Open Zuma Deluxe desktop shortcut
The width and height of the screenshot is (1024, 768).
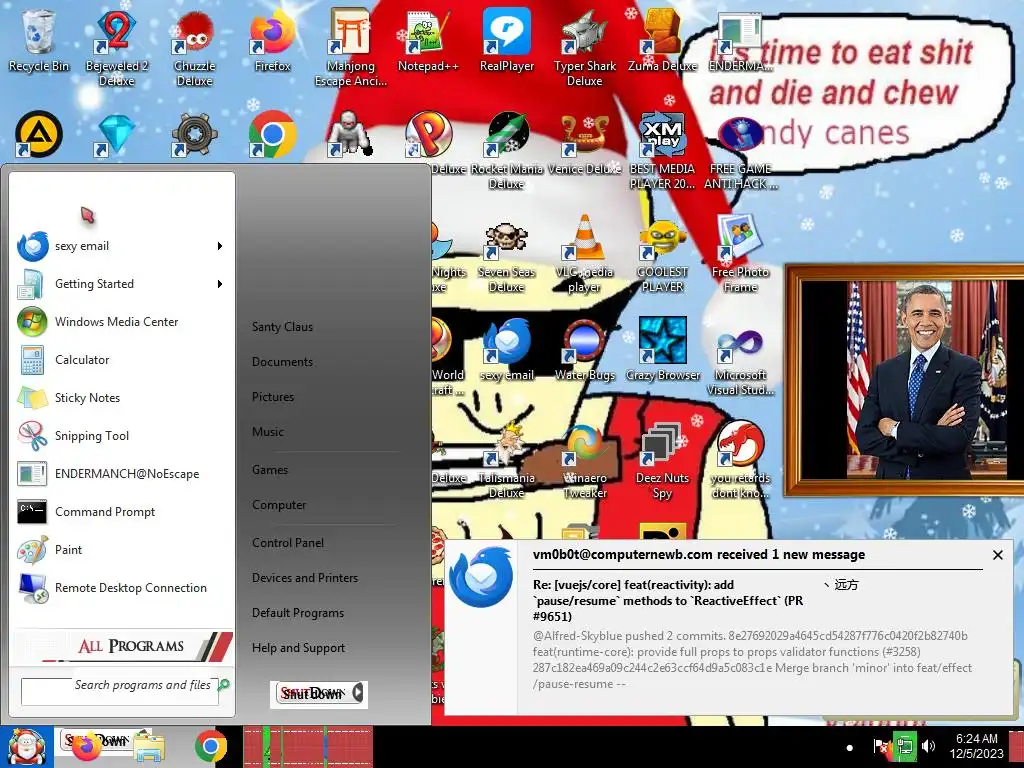click(x=662, y=40)
